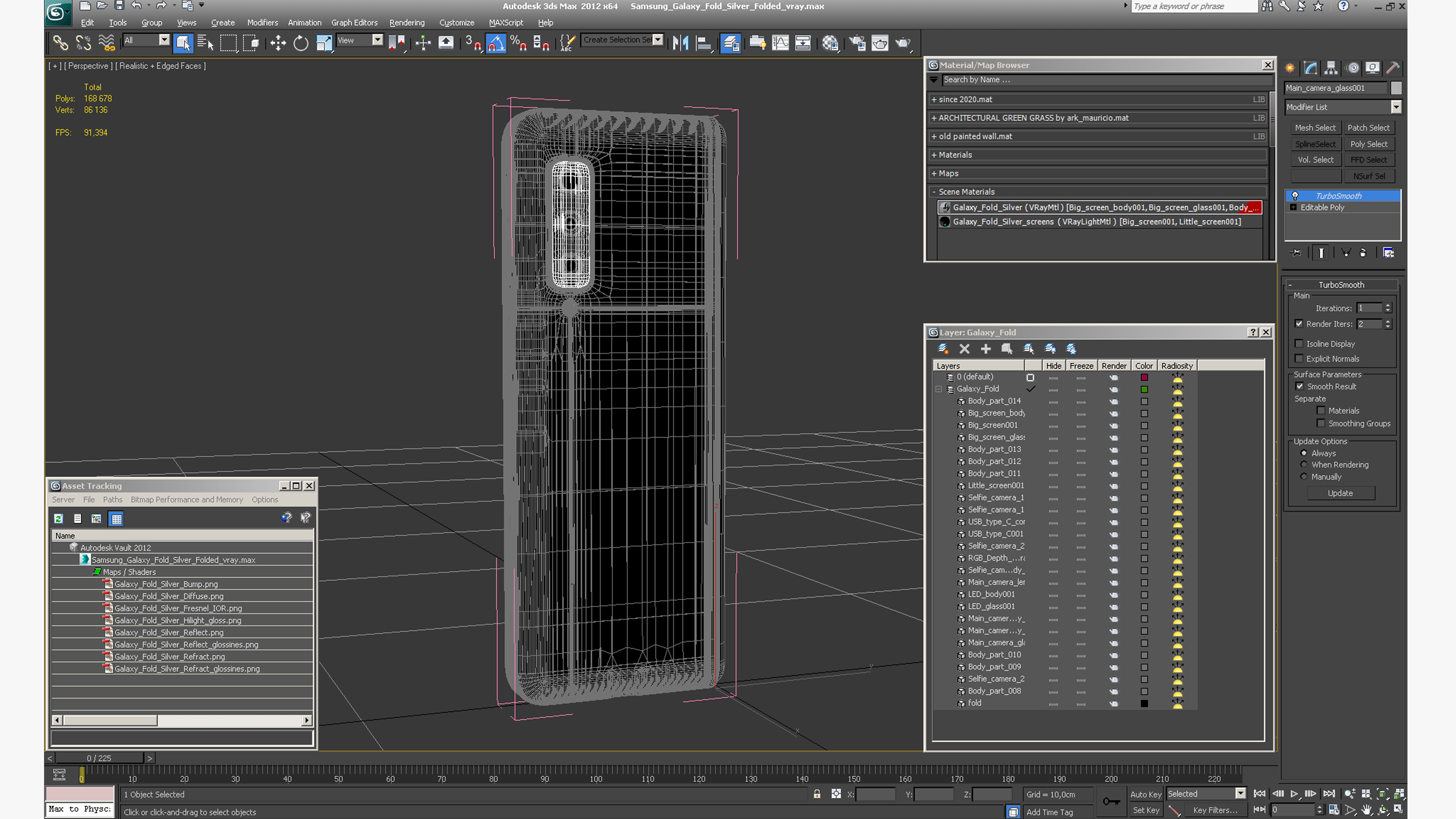Viewport: 1456px width, 819px height.
Task: Open the Manage Layers toolbar icon
Action: pos(730,42)
